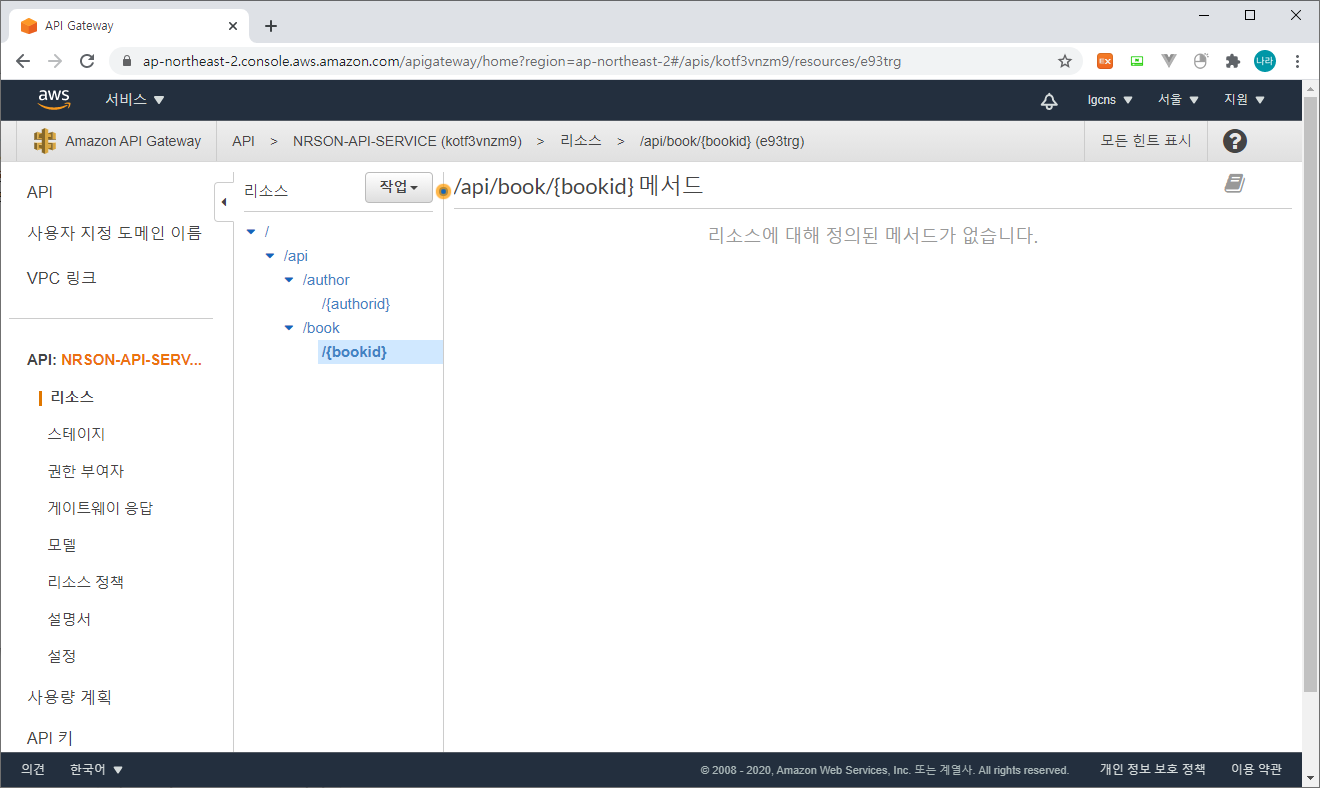The width and height of the screenshot is (1320, 788).
Task: Collapse the /book tree node
Action: point(289,328)
